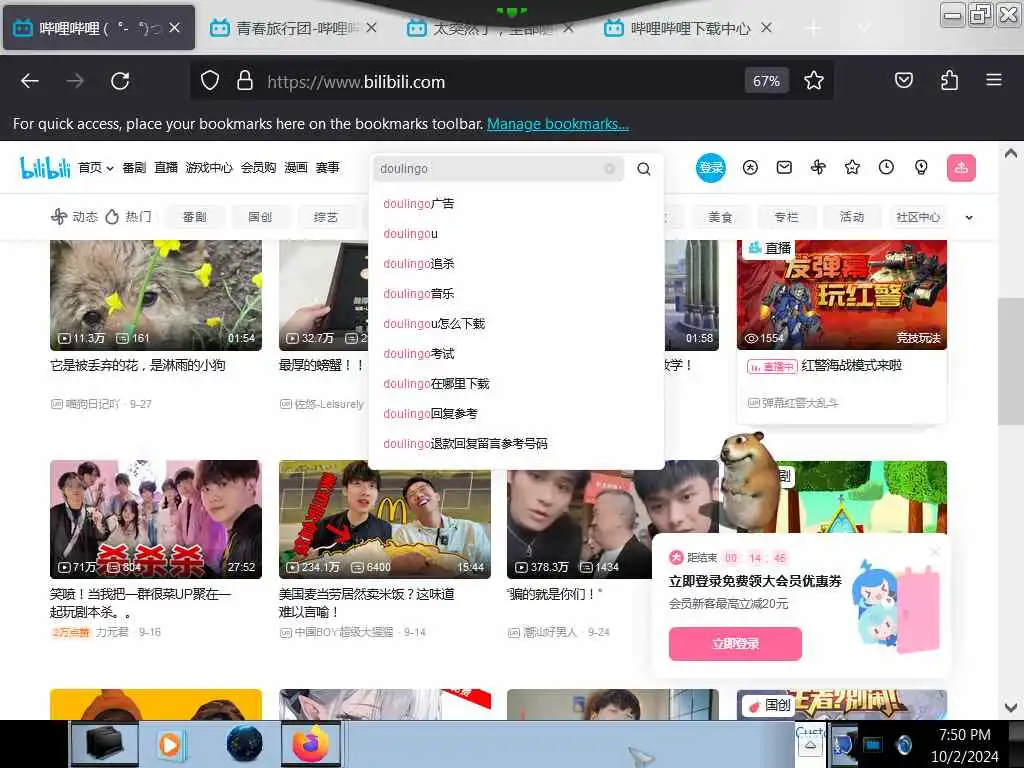The width and height of the screenshot is (1024, 768).
Task: Clear the doulingo search text
Action: (609, 168)
